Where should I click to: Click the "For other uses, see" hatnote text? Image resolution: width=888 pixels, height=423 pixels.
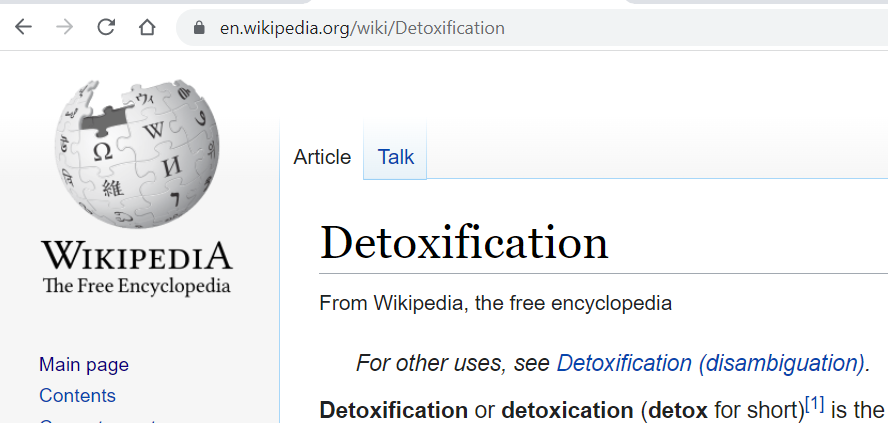coord(453,363)
